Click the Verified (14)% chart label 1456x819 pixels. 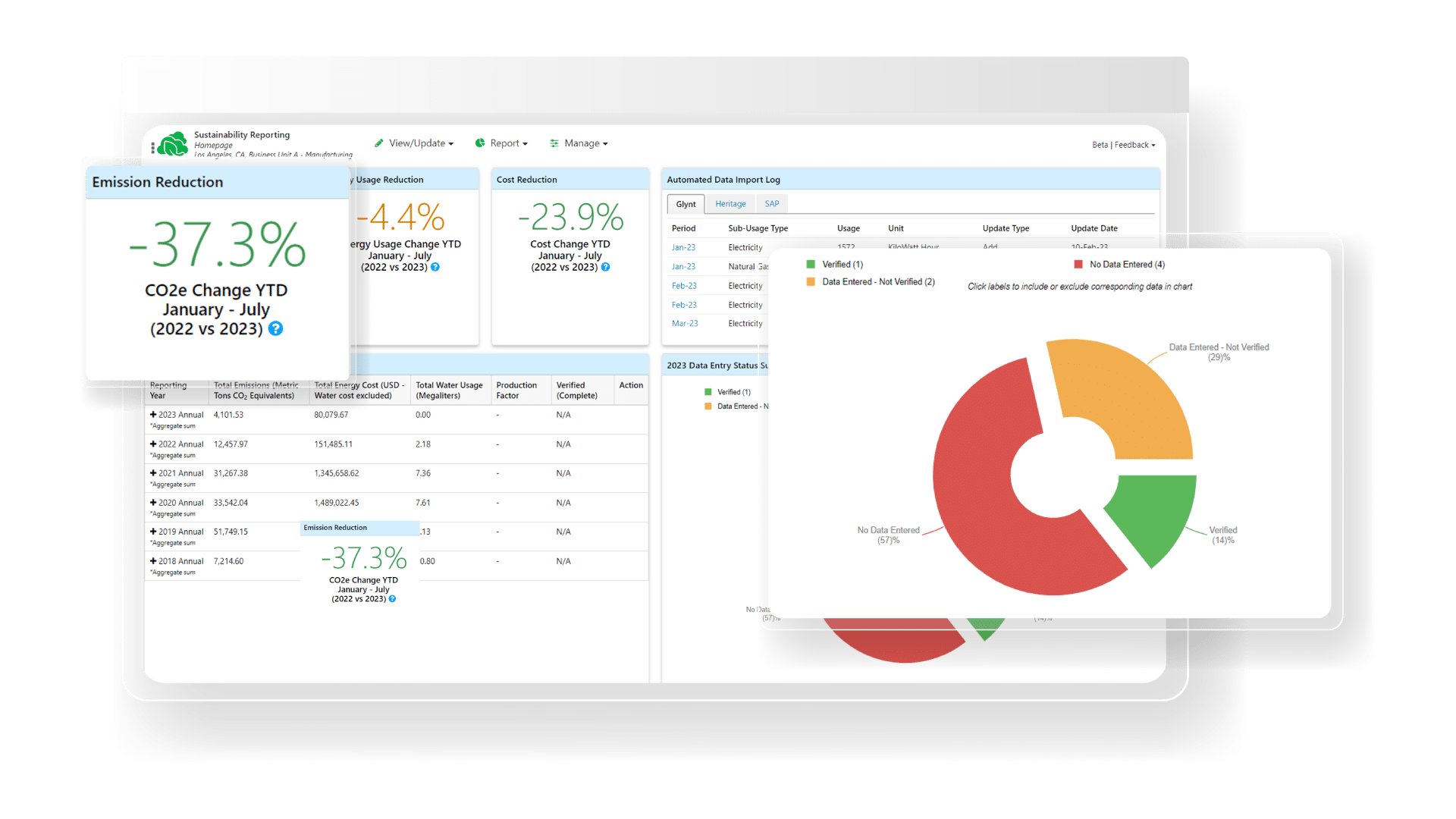[1222, 535]
